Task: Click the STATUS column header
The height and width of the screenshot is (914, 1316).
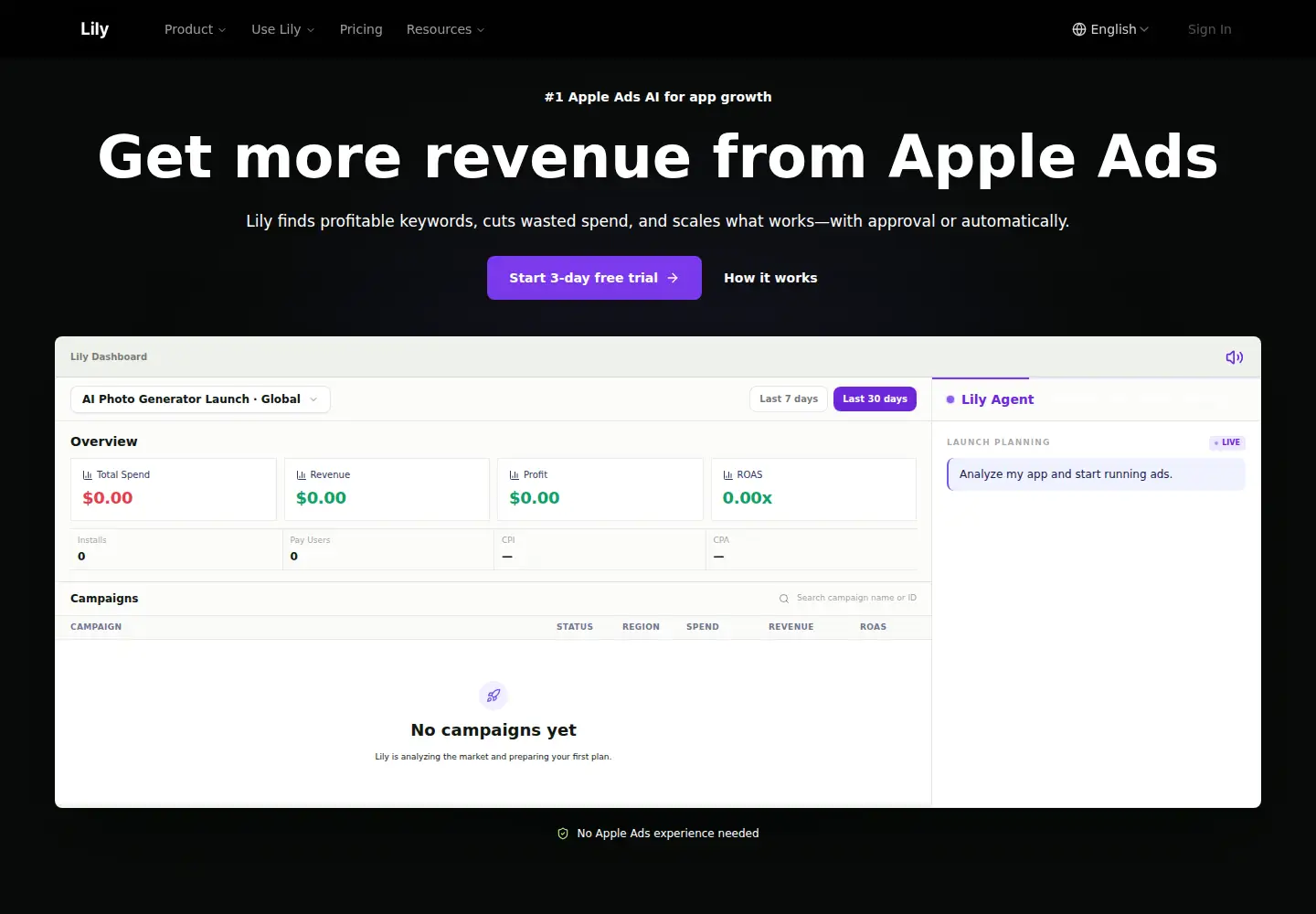Action: point(575,627)
